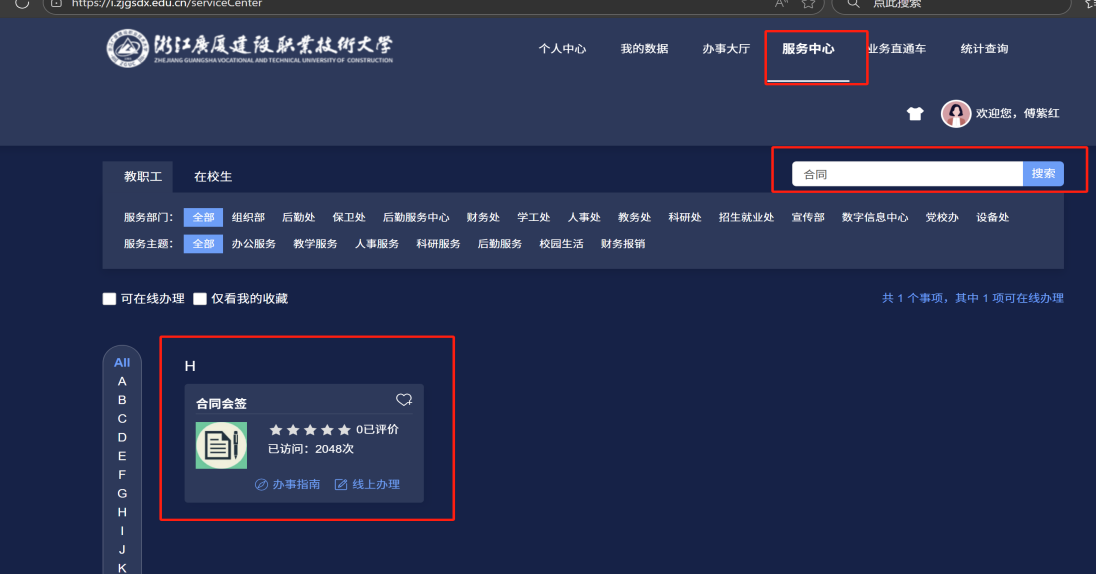The height and width of the screenshot is (574, 1096).
Task: Click the fifth rating star on 合同会签
Action: (344, 430)
